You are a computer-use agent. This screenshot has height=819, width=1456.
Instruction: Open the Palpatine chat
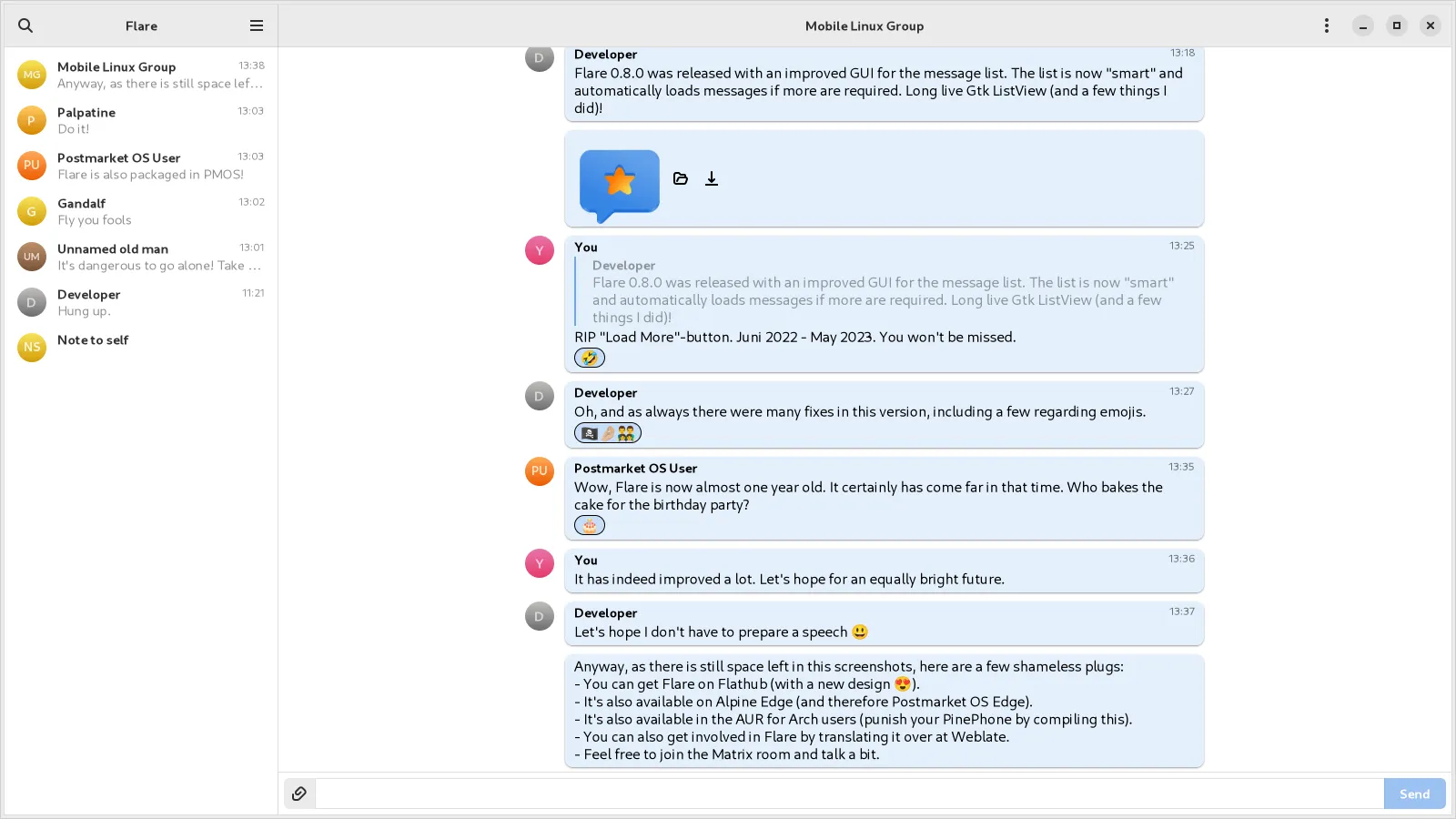[141, 120]
